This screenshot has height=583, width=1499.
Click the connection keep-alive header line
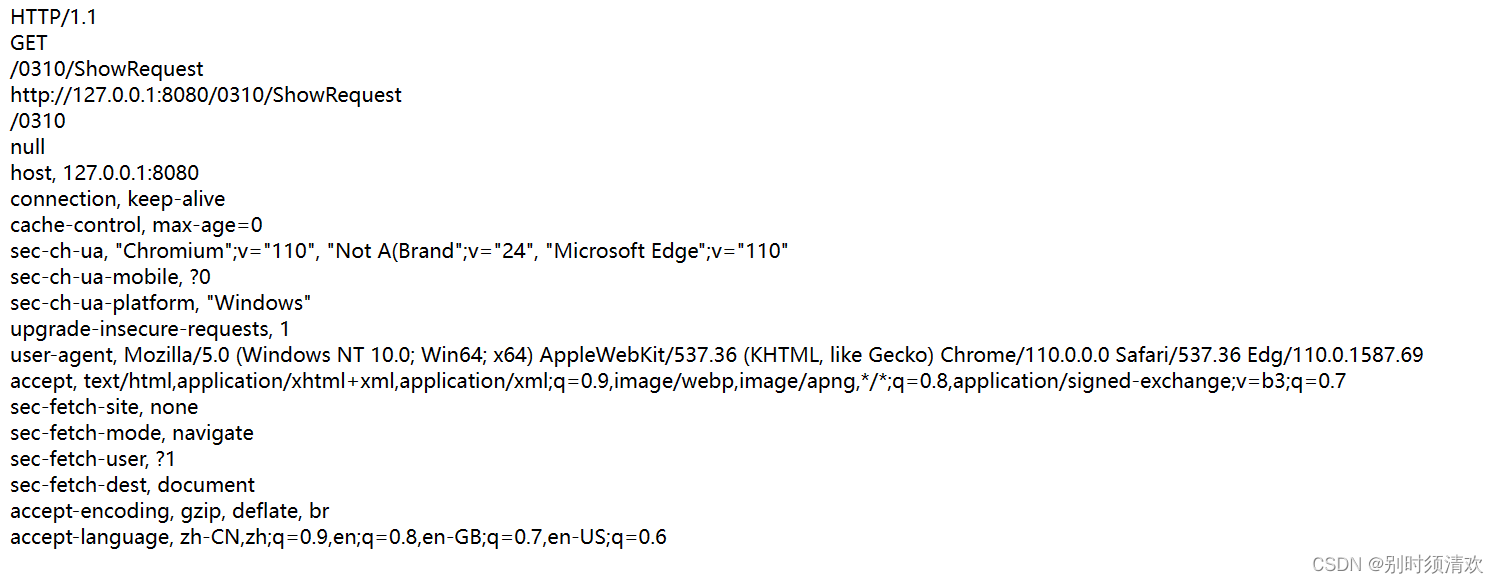[118, 199]
